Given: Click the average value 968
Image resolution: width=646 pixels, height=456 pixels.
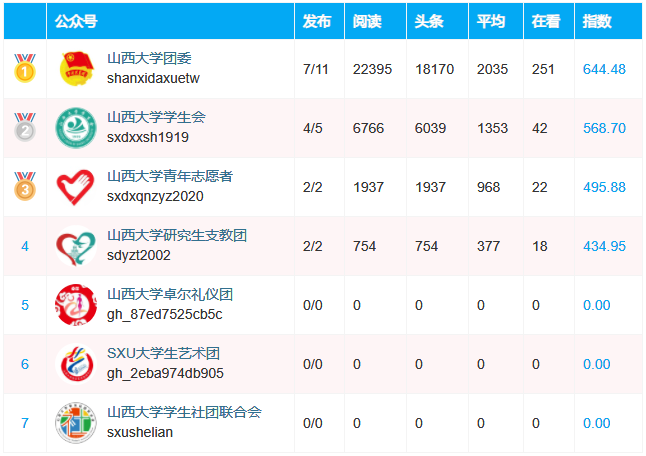Looking at the screenshot, I should 488,187.
